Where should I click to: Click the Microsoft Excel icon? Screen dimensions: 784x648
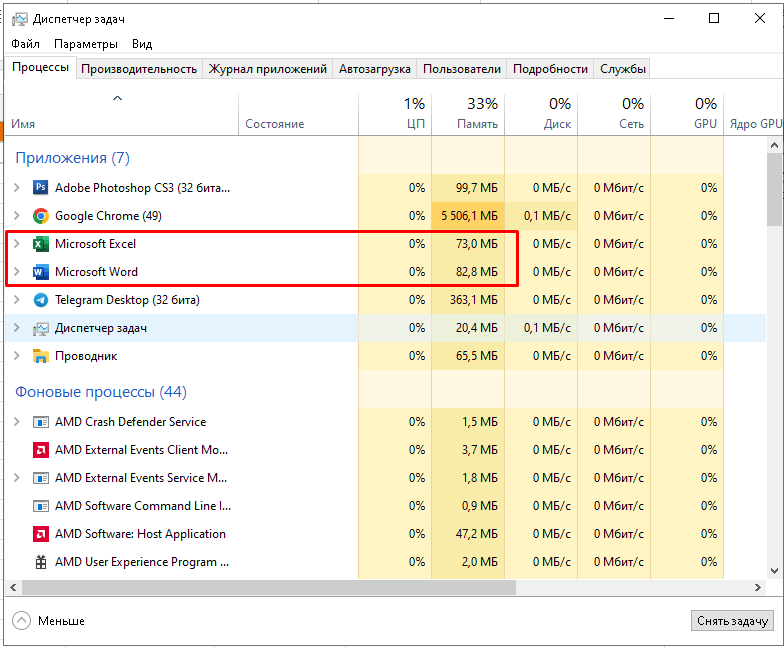click(40, 244)
